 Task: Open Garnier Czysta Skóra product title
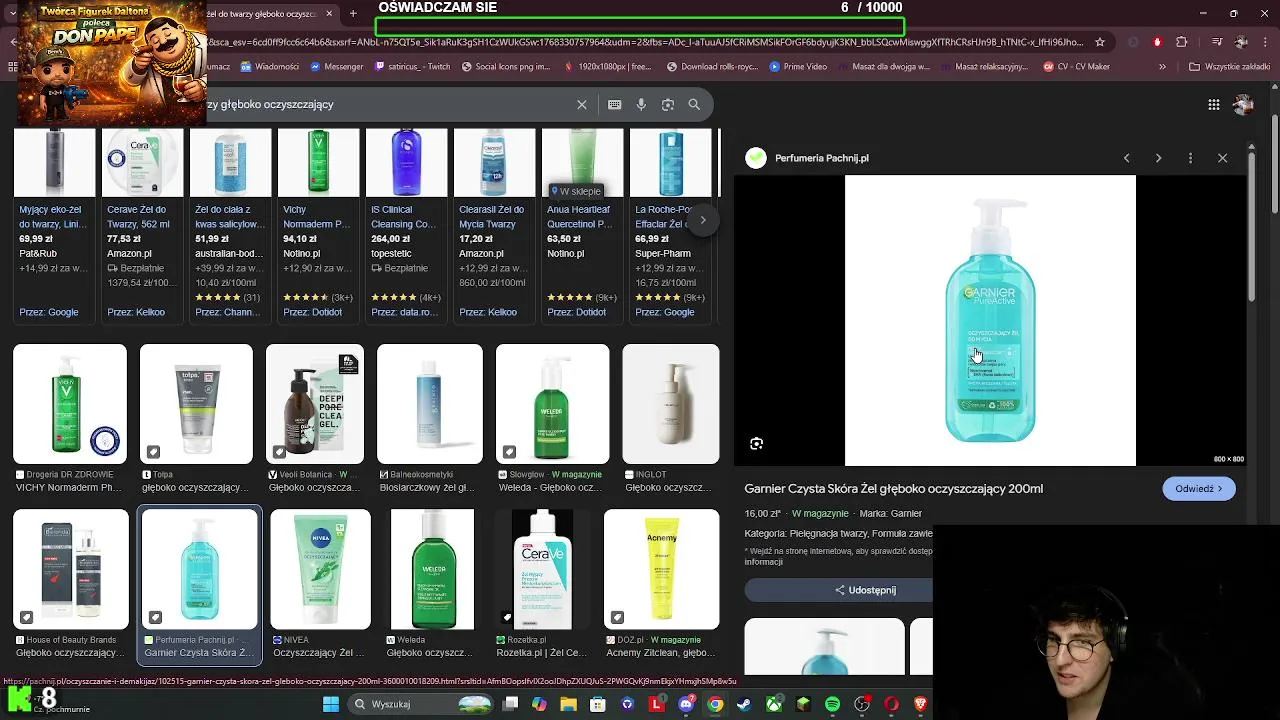pyautogui.click(x=893, y=489)
